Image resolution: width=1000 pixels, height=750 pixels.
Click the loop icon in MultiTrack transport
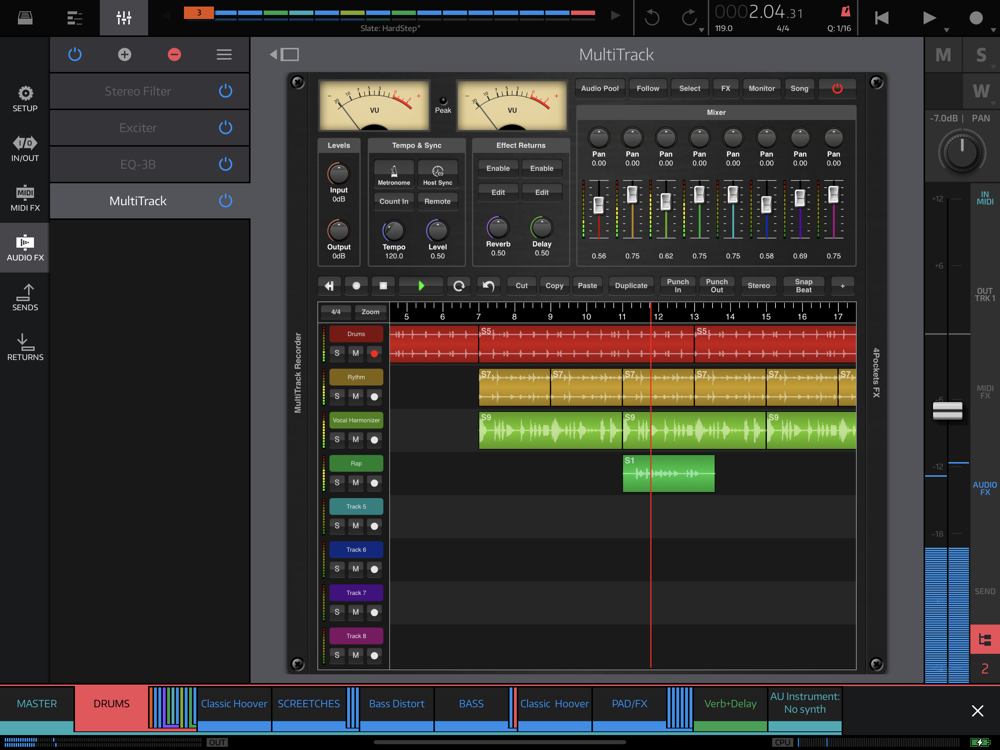pos(459,286)
